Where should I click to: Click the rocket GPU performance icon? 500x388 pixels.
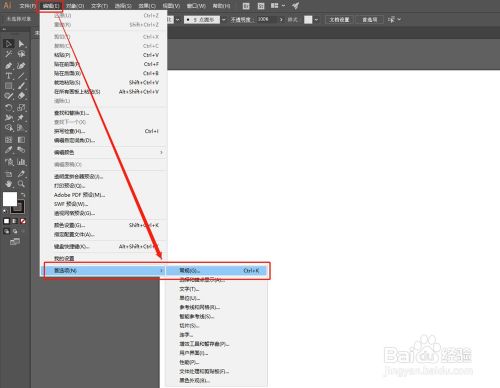click(295, 6)
